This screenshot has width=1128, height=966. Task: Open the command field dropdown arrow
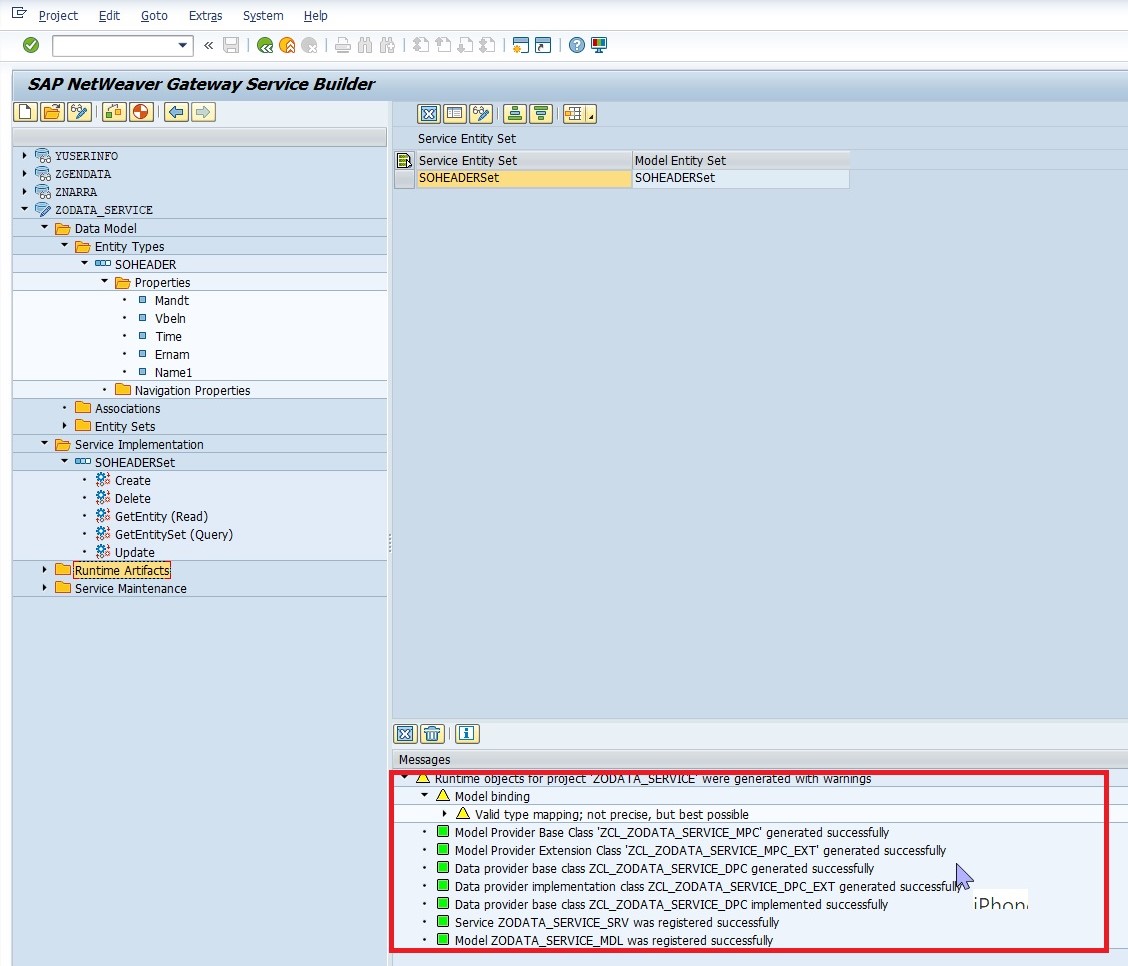(181, 45)
